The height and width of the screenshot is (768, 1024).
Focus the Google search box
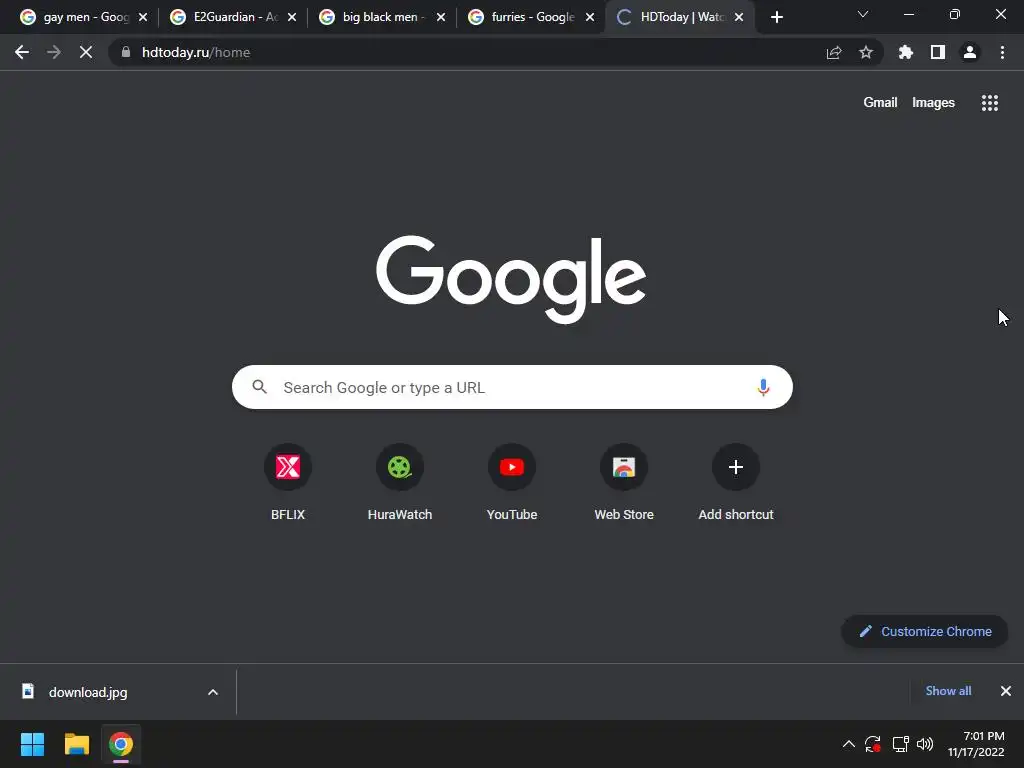click(x=512, y=387)
